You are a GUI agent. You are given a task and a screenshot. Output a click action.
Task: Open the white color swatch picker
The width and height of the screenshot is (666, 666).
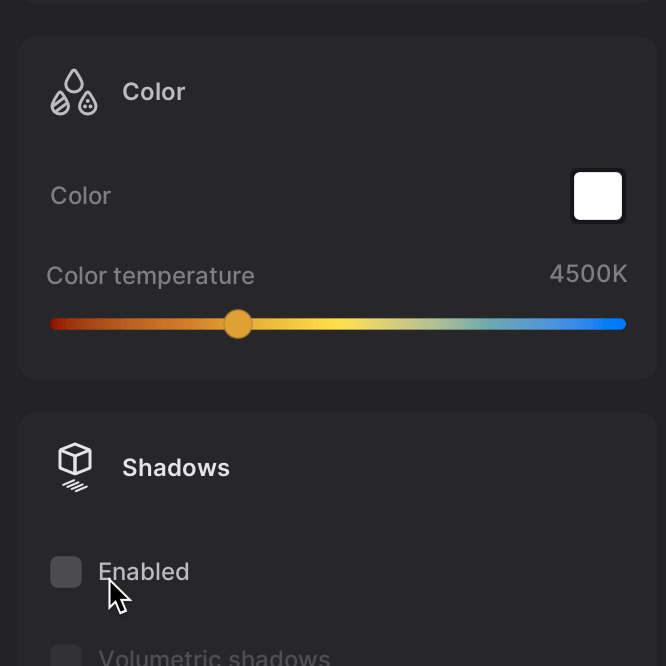(x=598, y=196)
